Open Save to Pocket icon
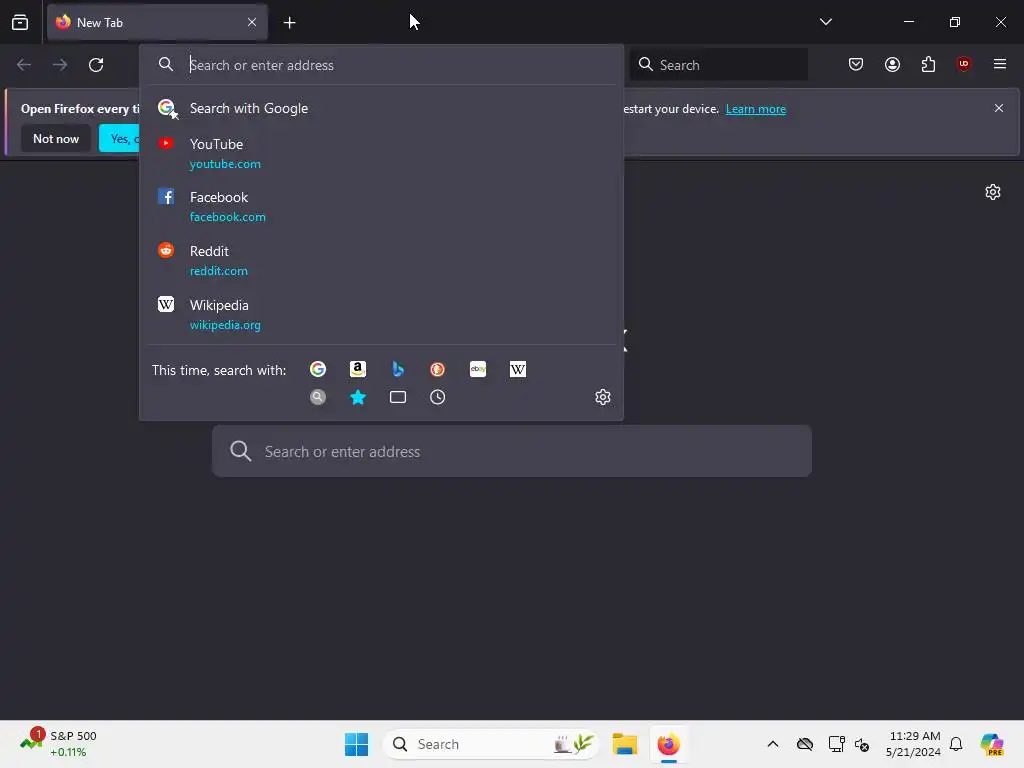Viewport: 1024px width, 768px height. tap(856, 64)
